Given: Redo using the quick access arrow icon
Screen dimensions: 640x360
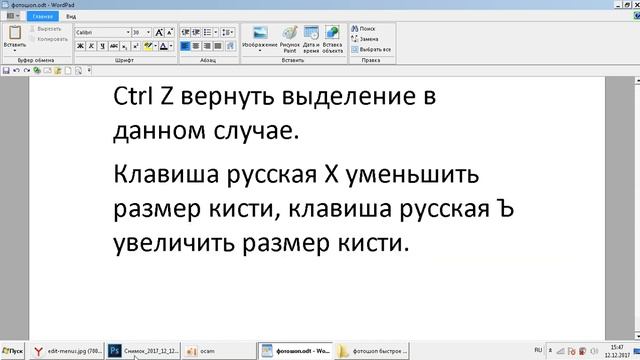Looking at the screenshot, I should coord(27,71).
